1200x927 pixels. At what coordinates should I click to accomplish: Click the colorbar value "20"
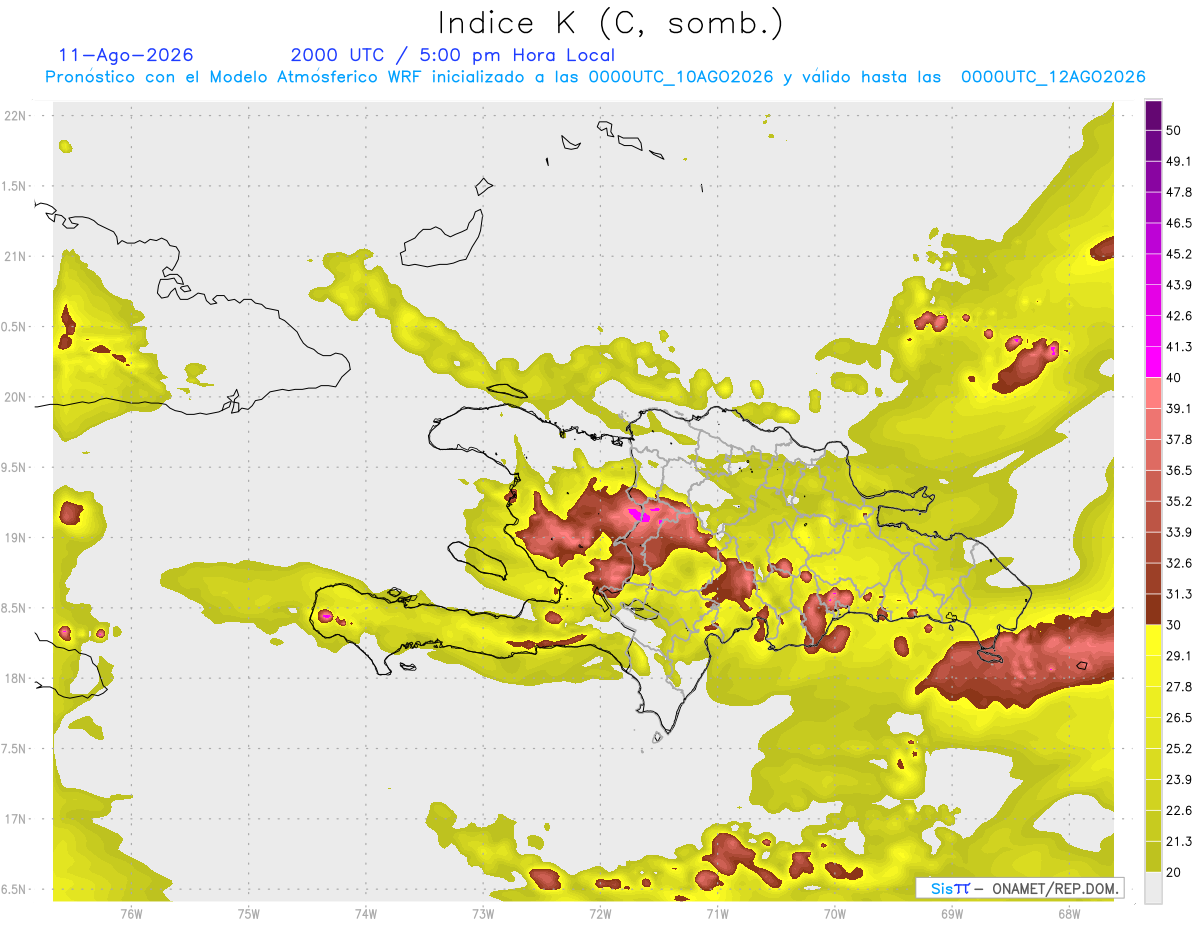[x=1174, y=872]
